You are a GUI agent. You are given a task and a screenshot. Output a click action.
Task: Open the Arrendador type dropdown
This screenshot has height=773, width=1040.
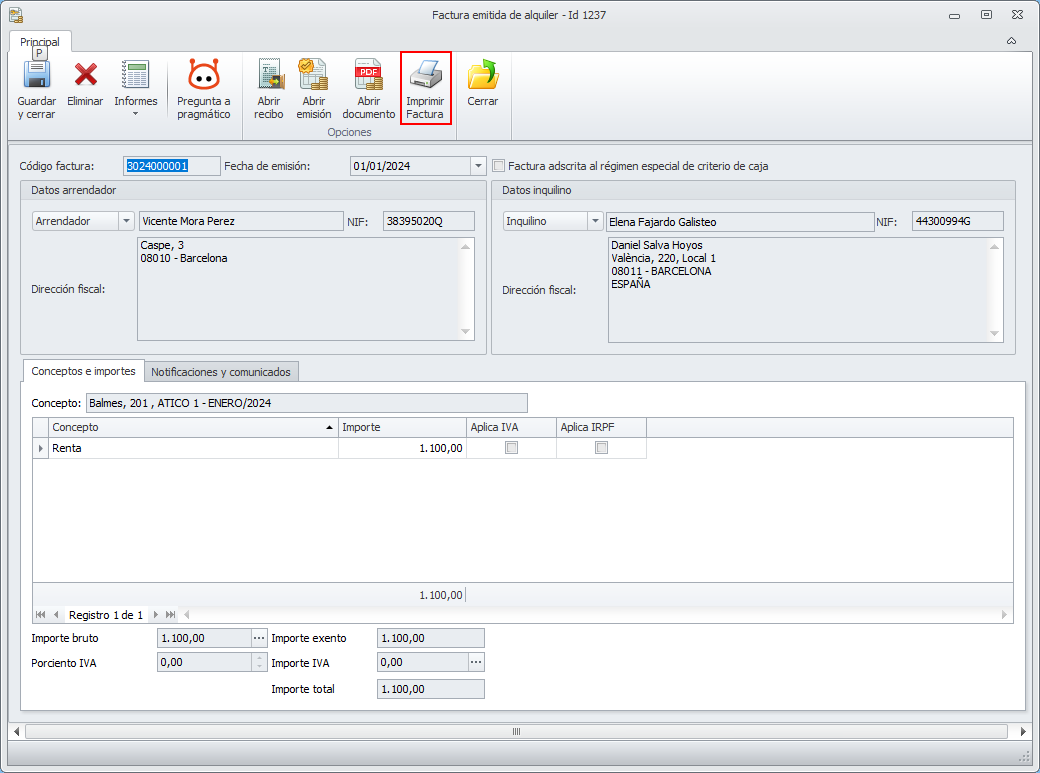coord(126,222)
